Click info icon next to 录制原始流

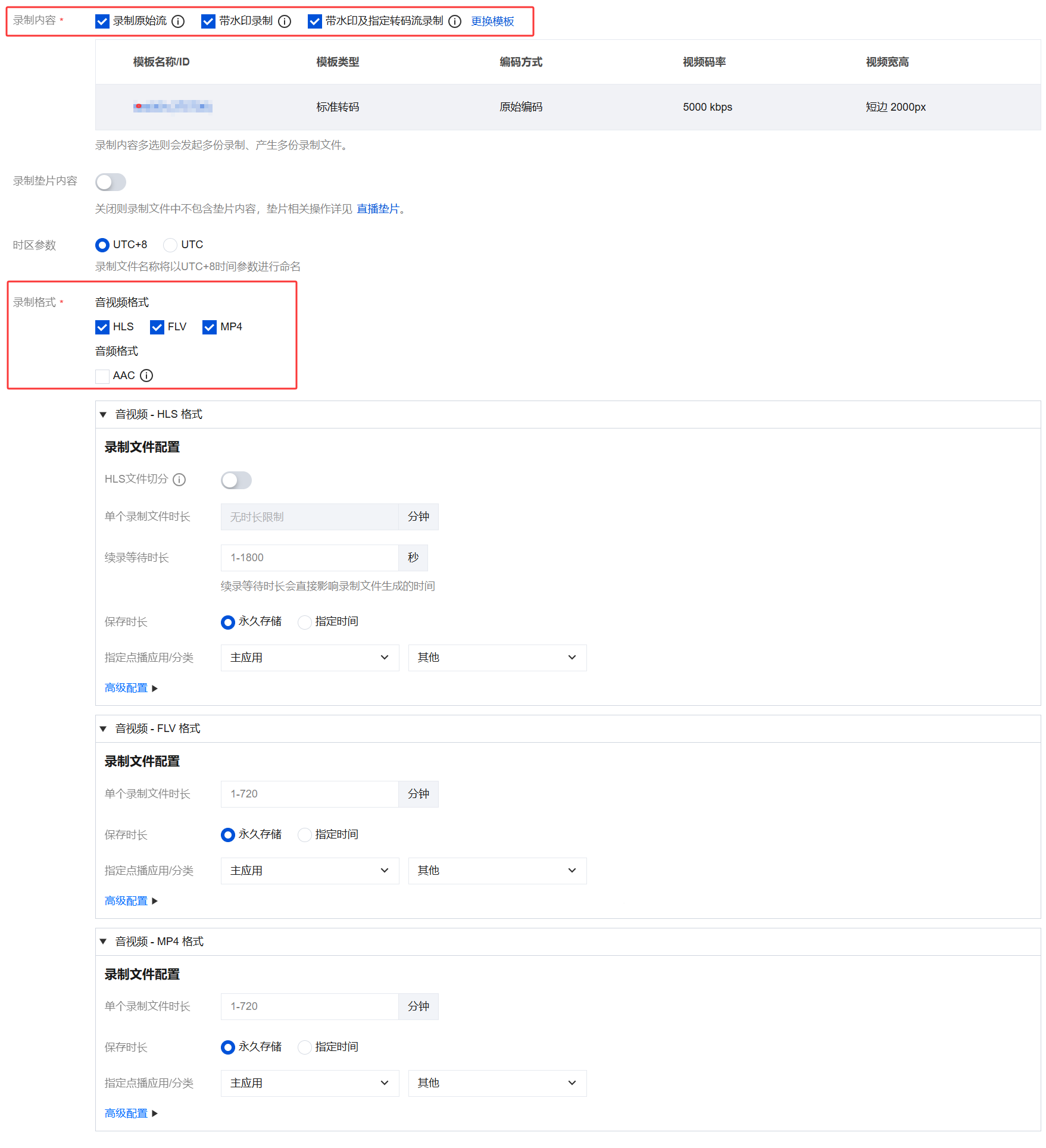tap(178, 21)
